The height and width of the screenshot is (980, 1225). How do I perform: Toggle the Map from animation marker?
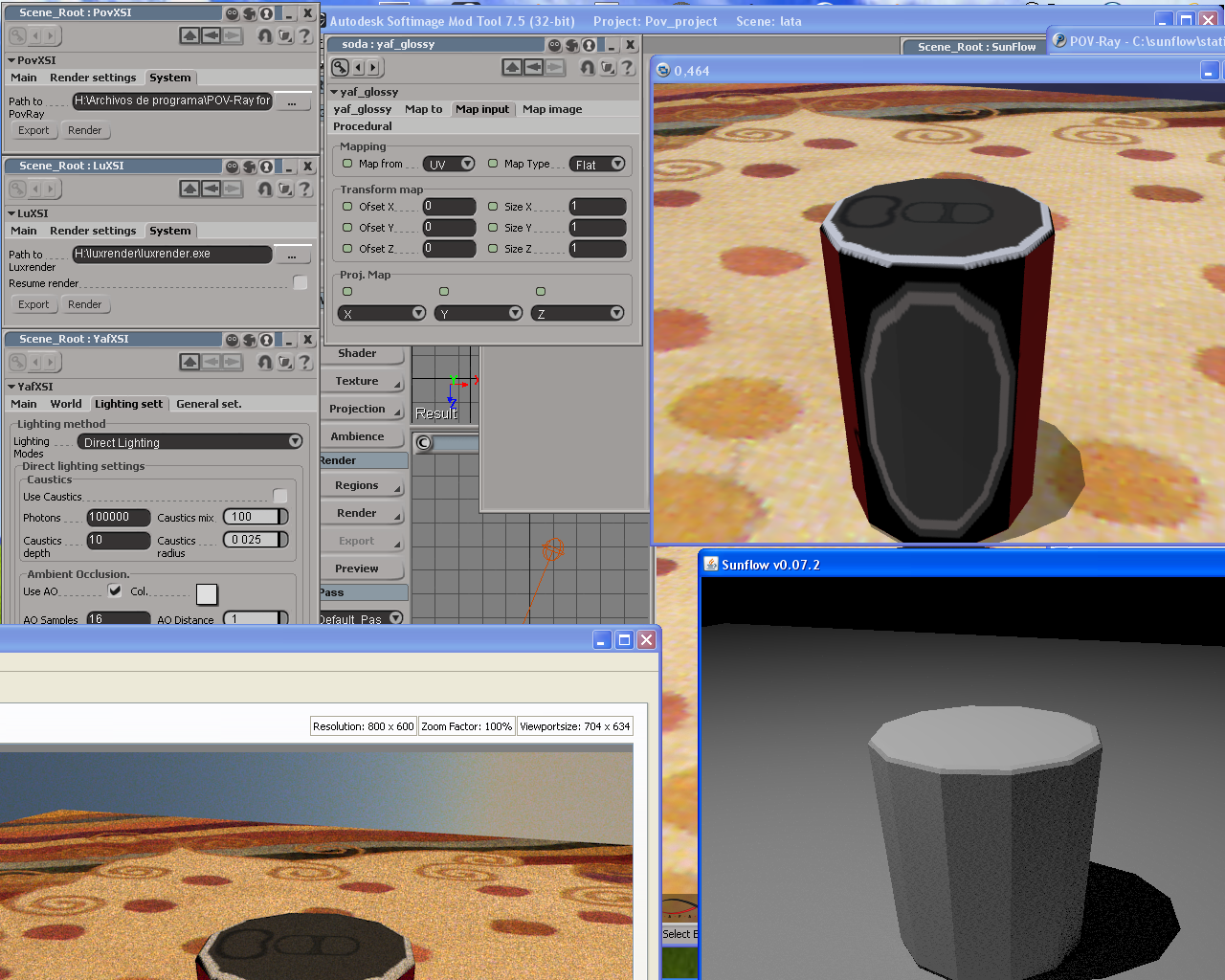click(348, 164)
